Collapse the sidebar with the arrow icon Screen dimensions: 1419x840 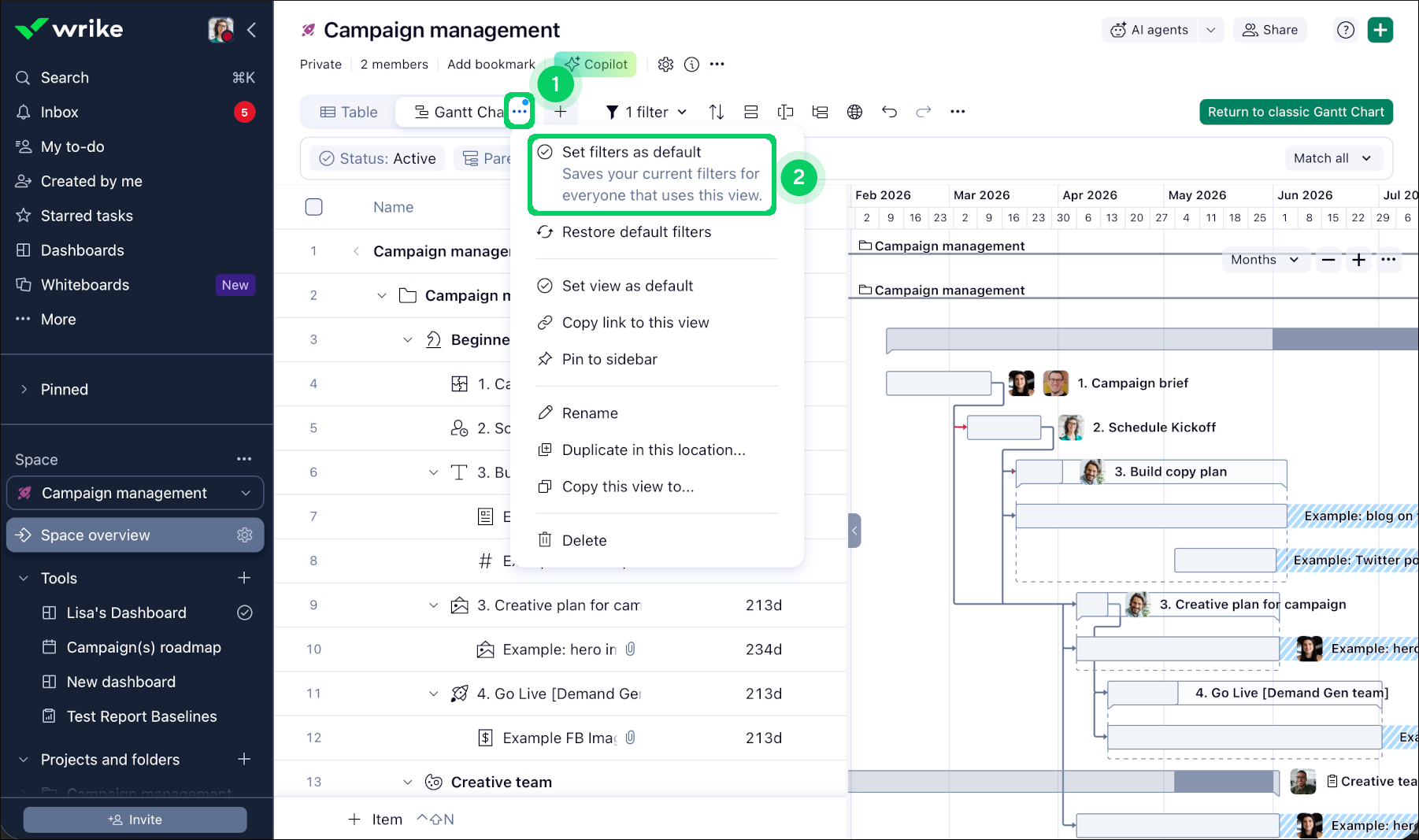click(x=252, y=30)
